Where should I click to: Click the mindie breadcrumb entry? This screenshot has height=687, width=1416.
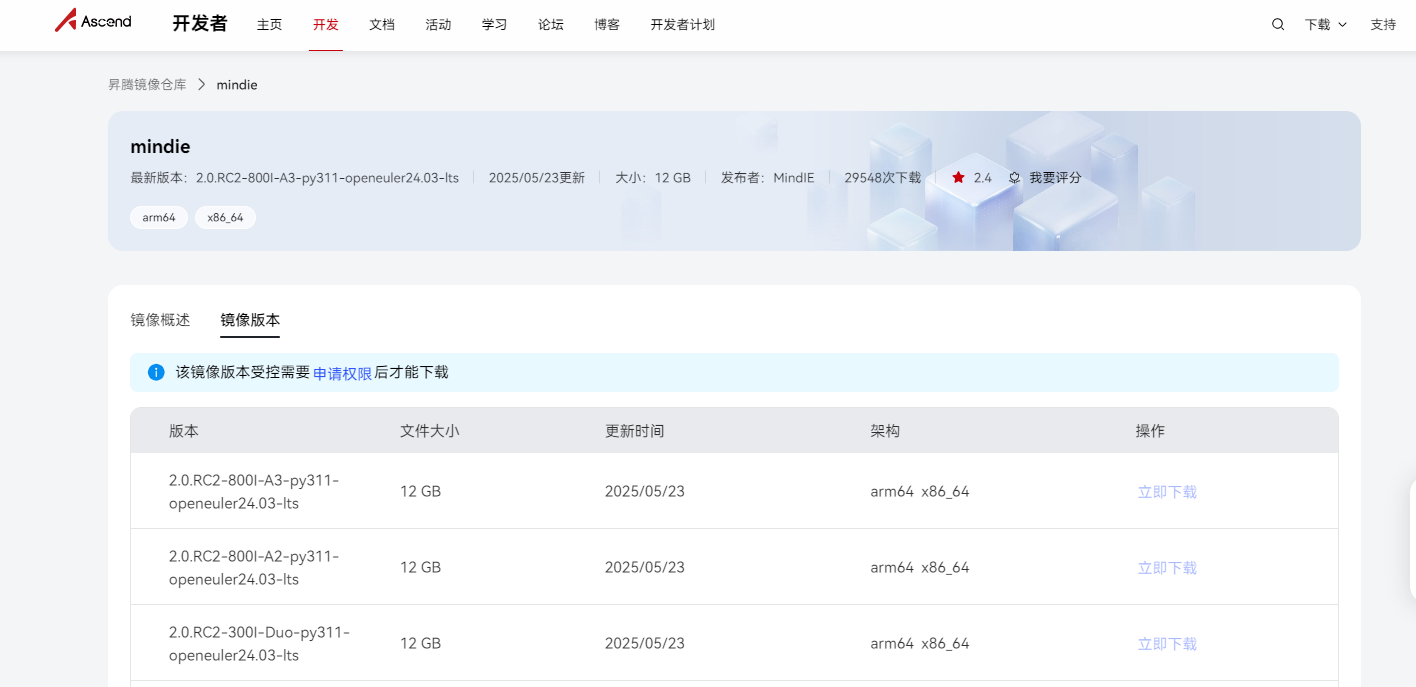[x=237, y=85]
